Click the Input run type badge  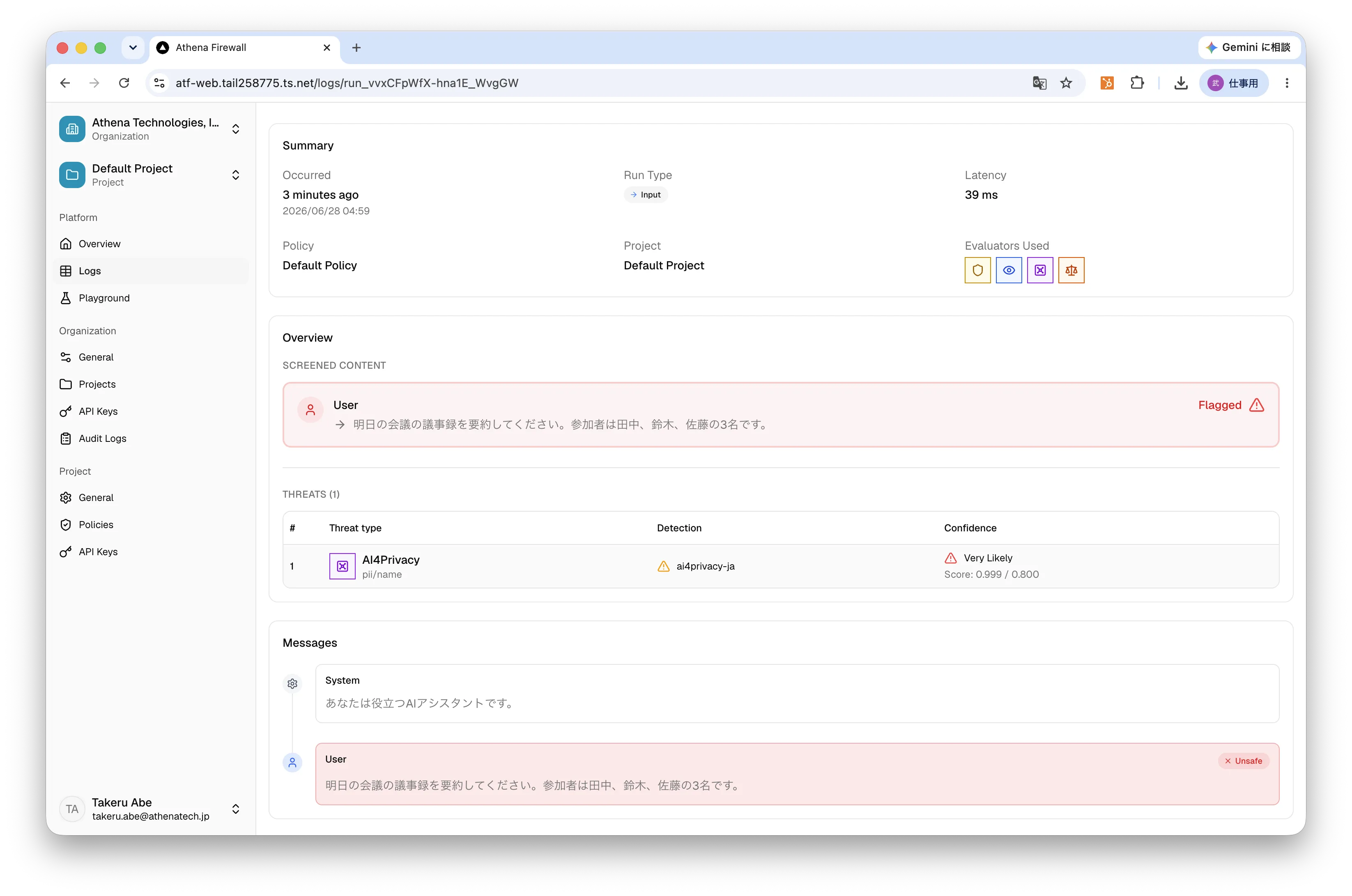pos(646,195)
